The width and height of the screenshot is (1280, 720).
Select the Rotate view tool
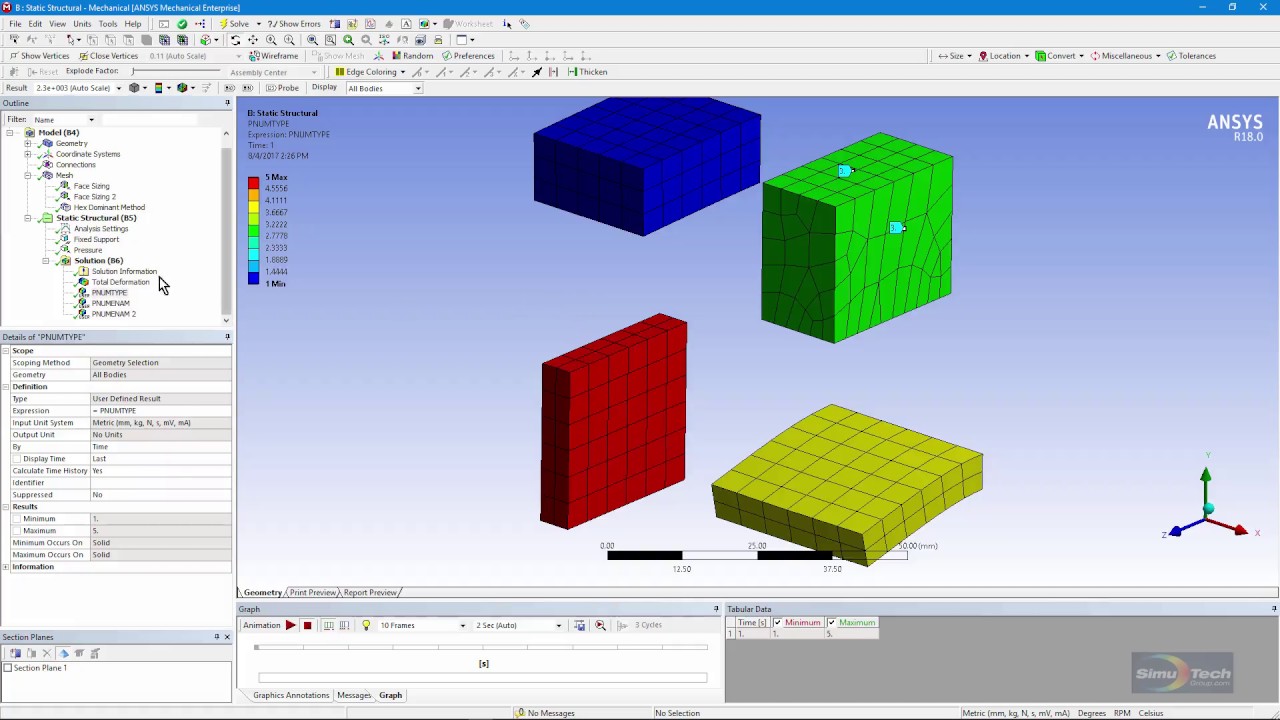[x=235, y=40]
